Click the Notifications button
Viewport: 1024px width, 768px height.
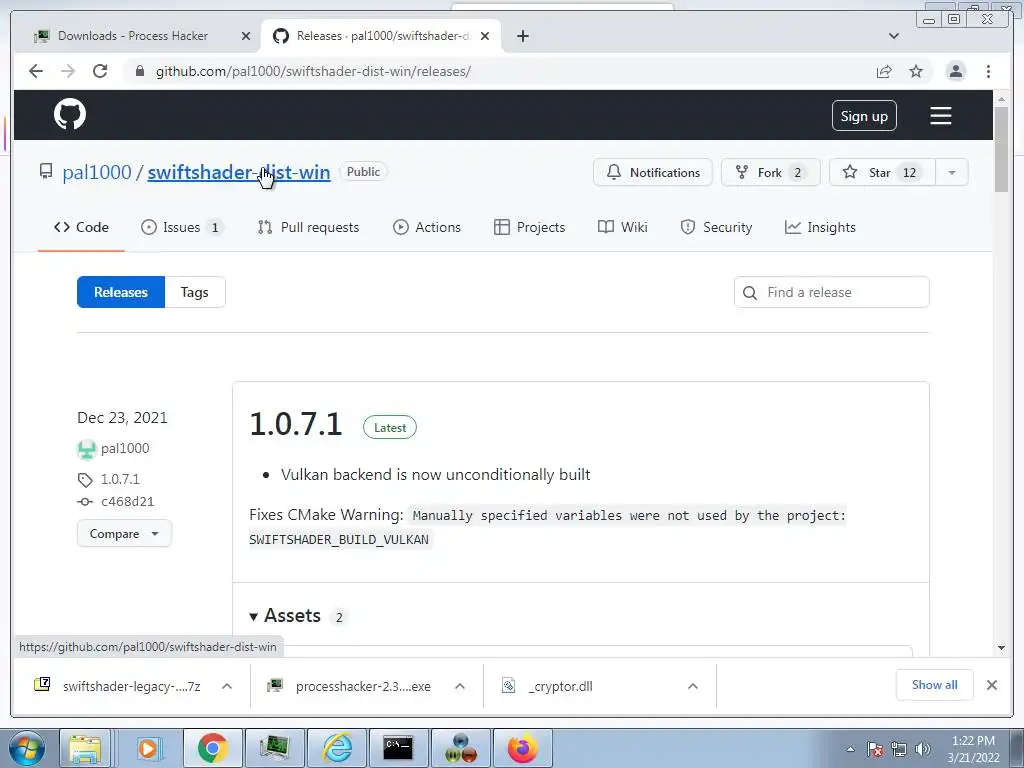(652, 172)
